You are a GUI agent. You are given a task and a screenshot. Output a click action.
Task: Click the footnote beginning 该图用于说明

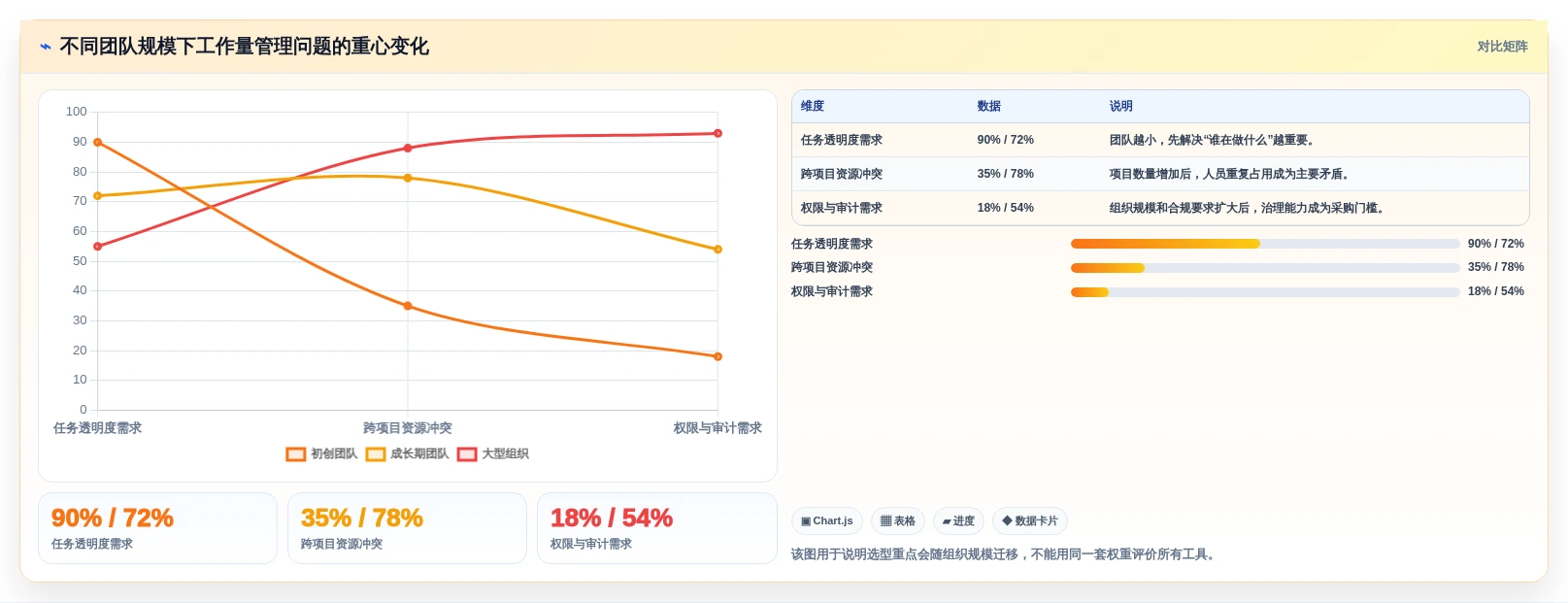pos(1004,555)
